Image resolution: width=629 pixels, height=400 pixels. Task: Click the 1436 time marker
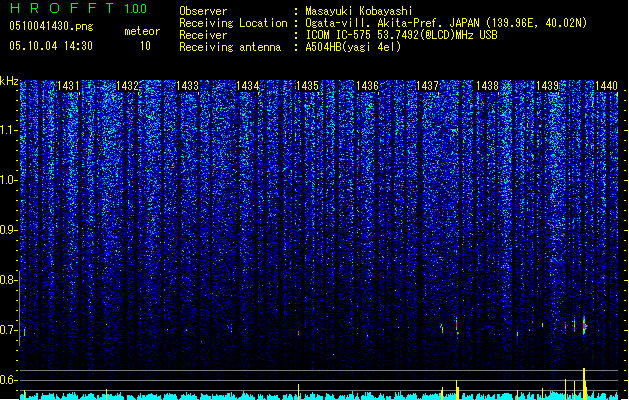[367, 86]
